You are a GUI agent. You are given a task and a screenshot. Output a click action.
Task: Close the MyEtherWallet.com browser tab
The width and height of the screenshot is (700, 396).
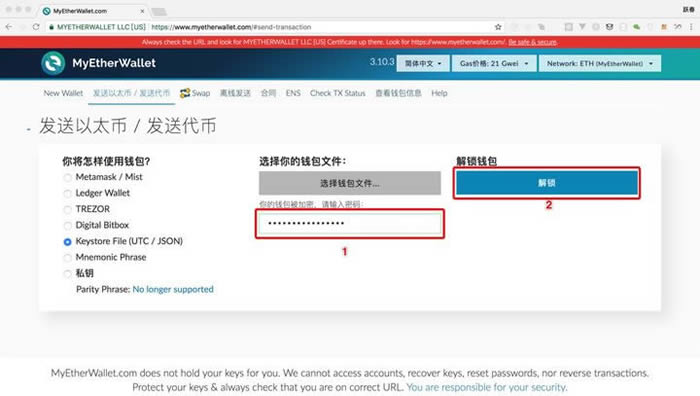[142, 11]
